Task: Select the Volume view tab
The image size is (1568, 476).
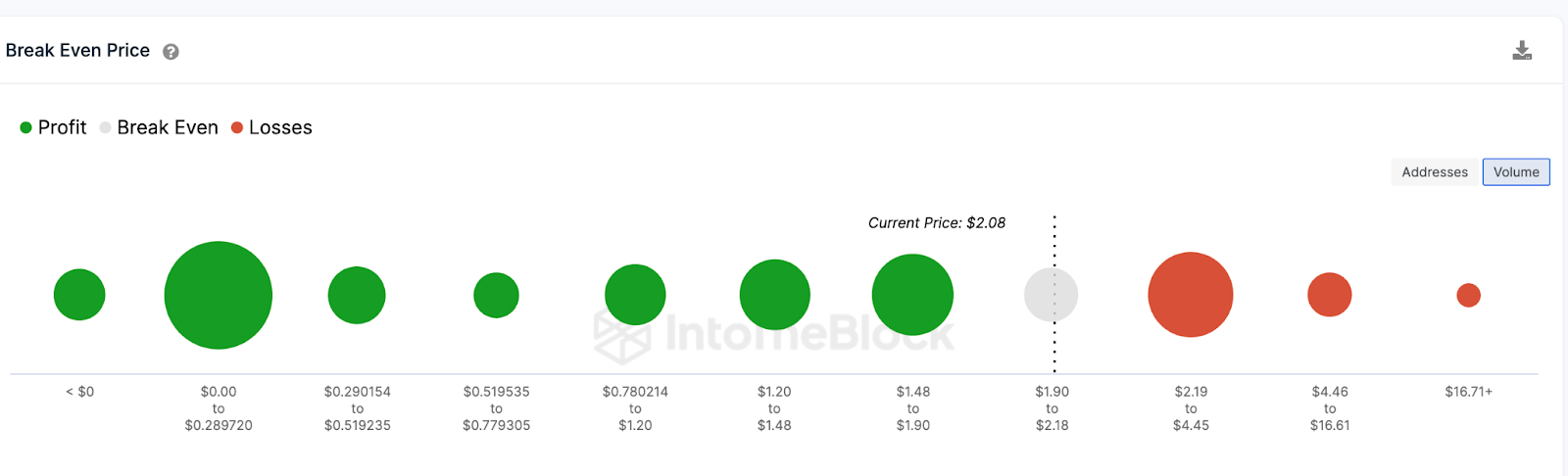Action: click(x=1516, y=172)
